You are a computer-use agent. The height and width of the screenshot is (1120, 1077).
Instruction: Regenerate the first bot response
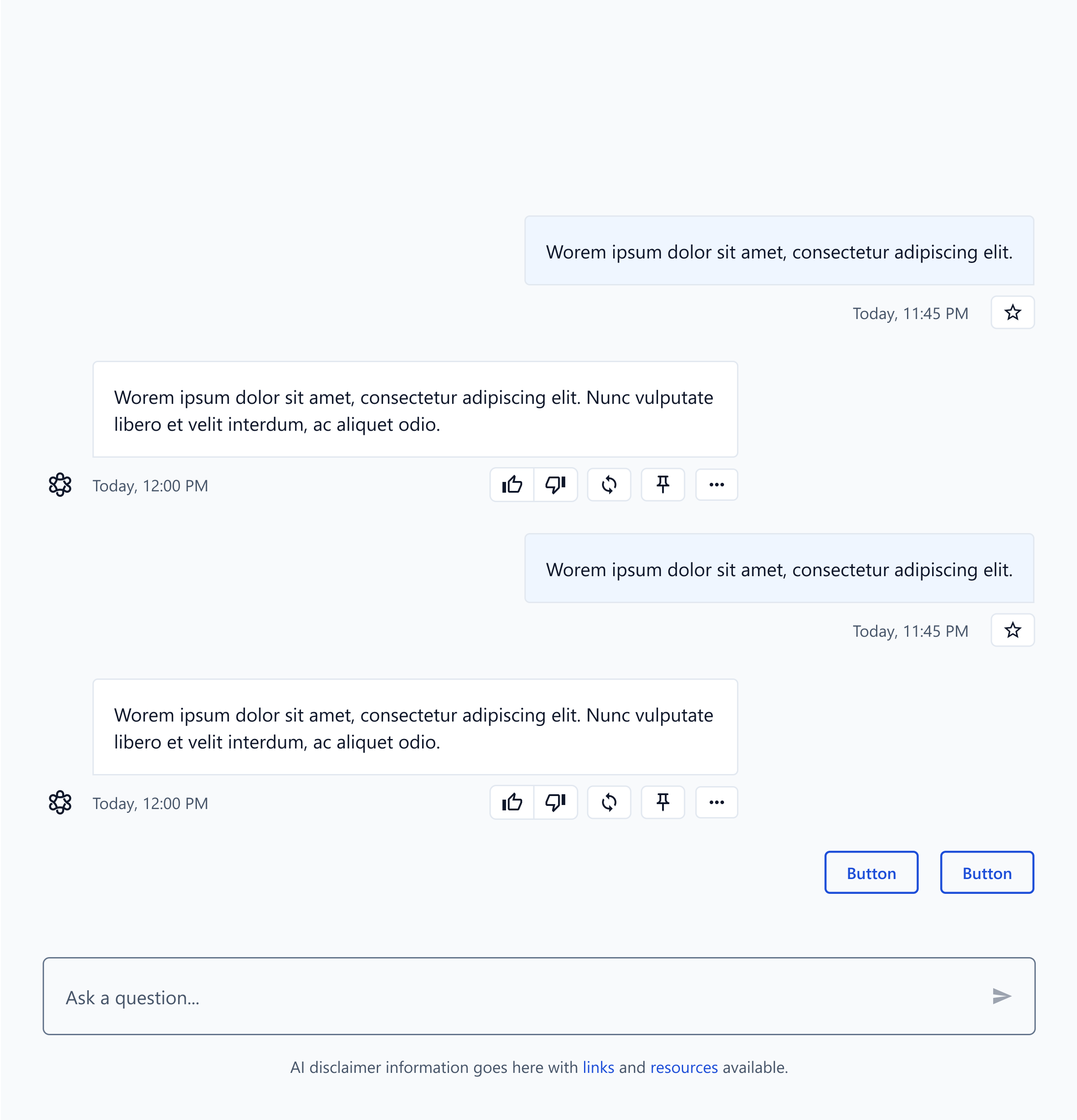(x=609, y=485)
